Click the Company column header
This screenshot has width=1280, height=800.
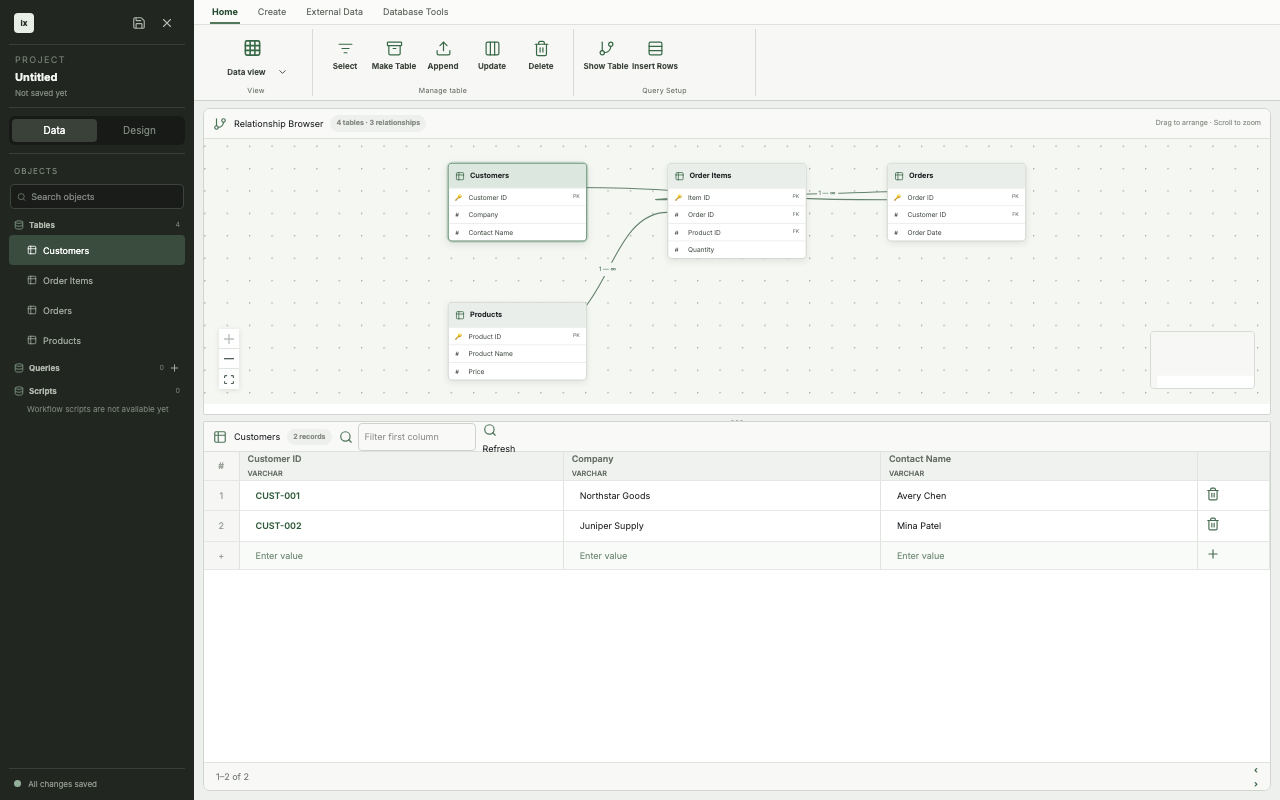pyautogui.click(x=722, y=466)
